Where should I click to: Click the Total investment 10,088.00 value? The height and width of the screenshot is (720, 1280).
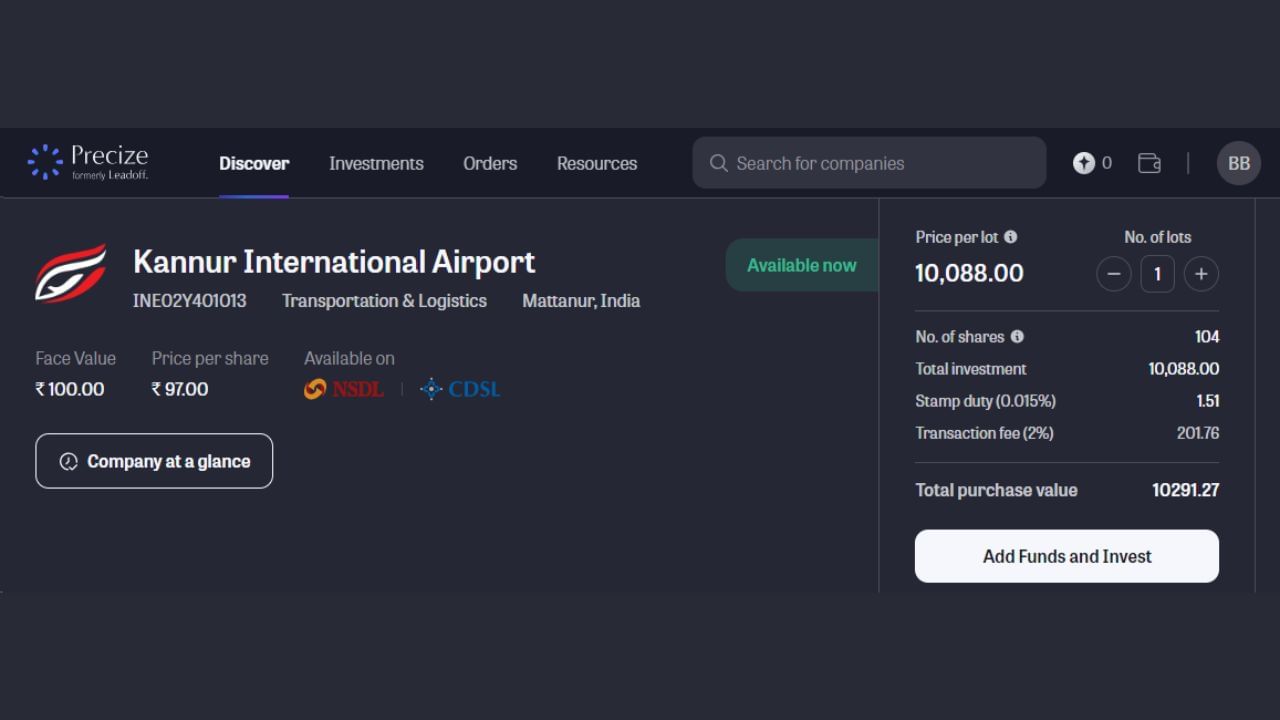pyautogui.click(x=1184, y=369)
